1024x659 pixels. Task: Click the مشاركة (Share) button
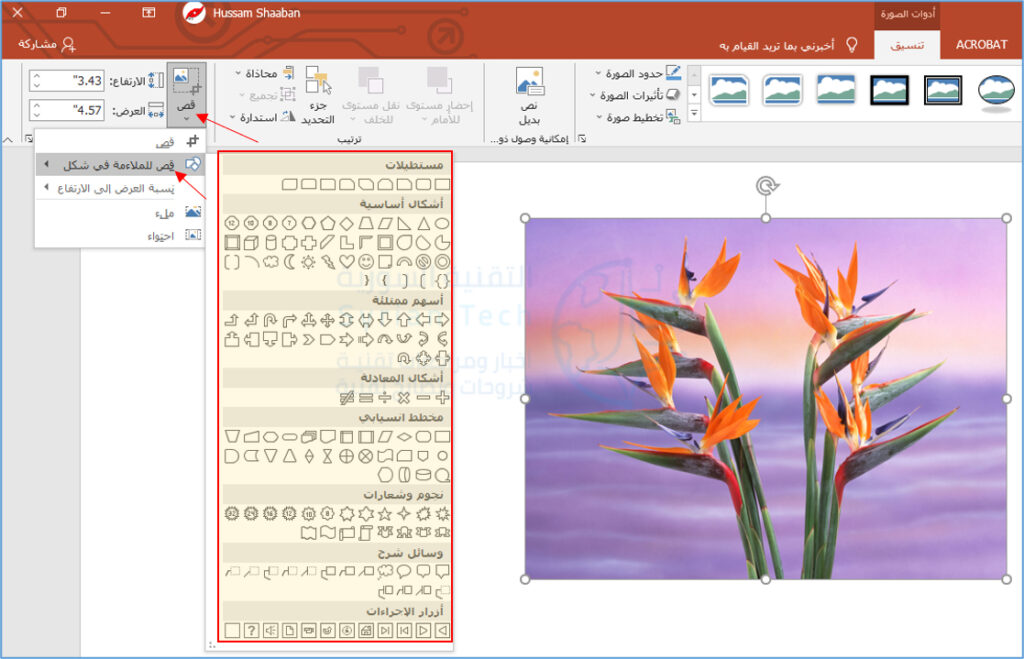(47, 44)
